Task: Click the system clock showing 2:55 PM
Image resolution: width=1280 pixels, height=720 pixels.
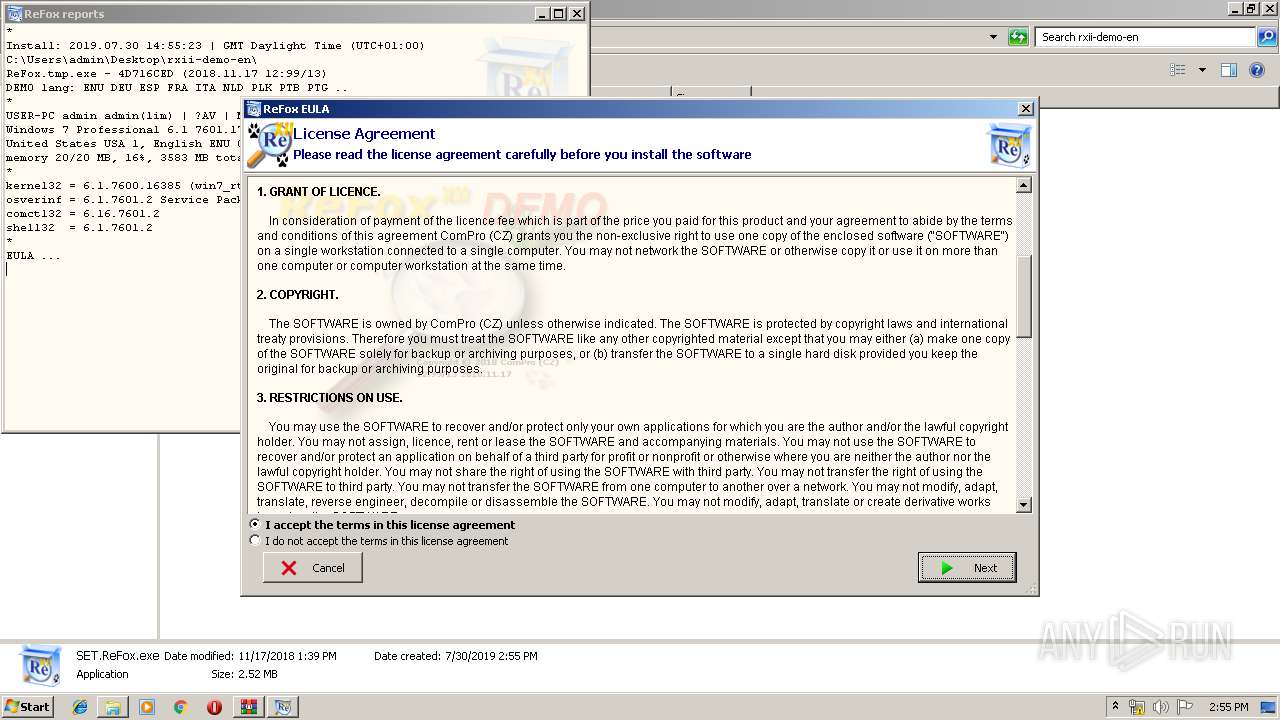Action: pos(1228,707)
